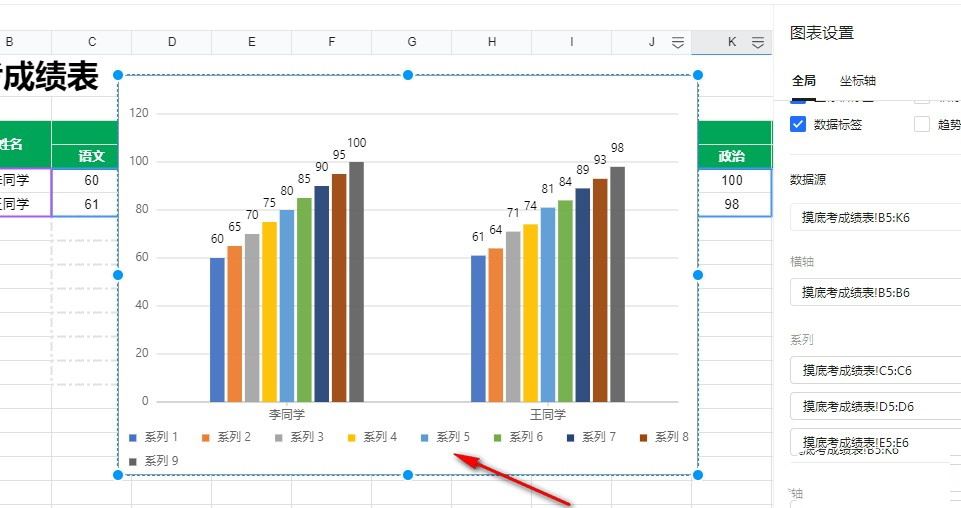Click the filter icon in column K header
The height and width of the screenshot is (508, 961).
758,42
